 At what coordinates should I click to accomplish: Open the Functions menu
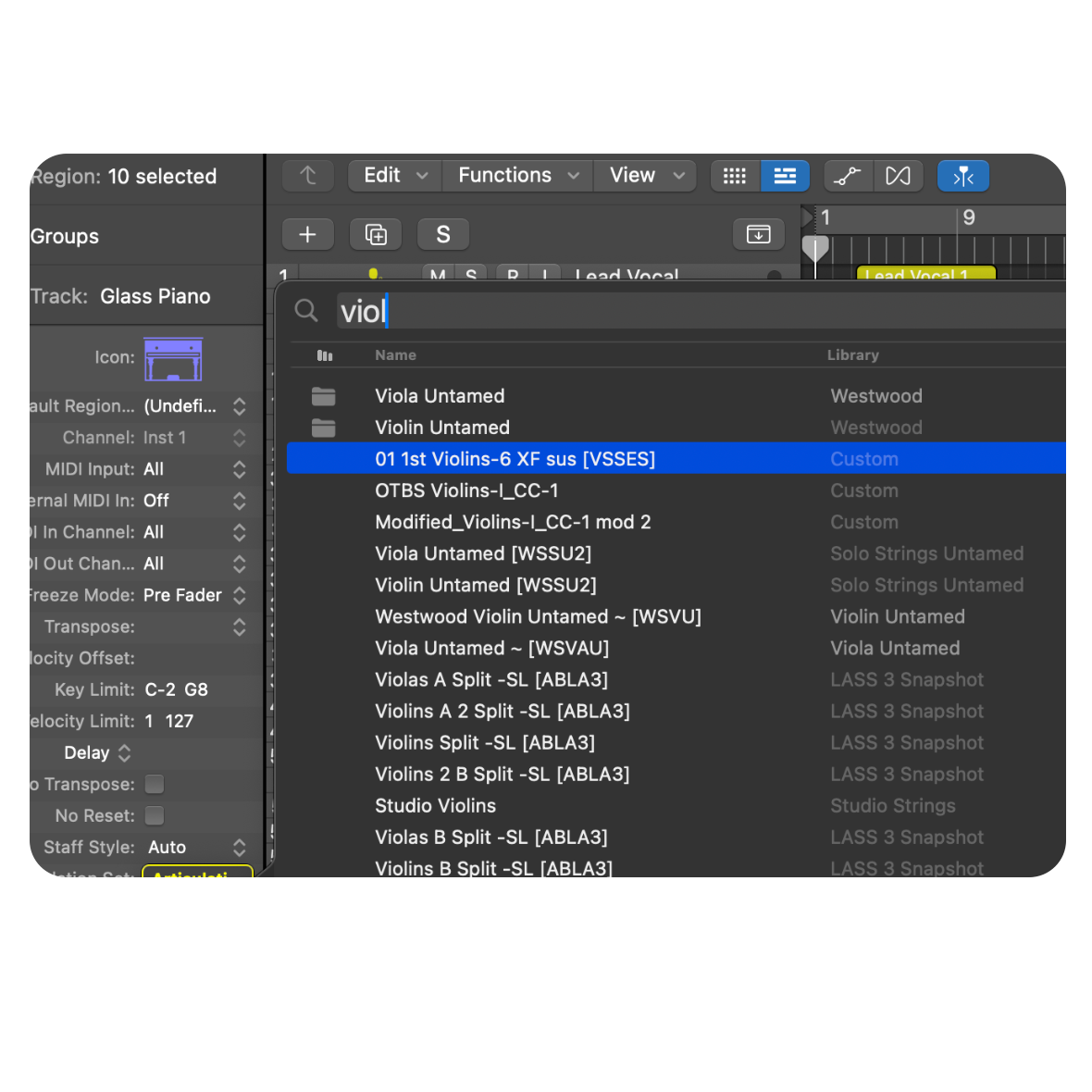coord(517,176)
